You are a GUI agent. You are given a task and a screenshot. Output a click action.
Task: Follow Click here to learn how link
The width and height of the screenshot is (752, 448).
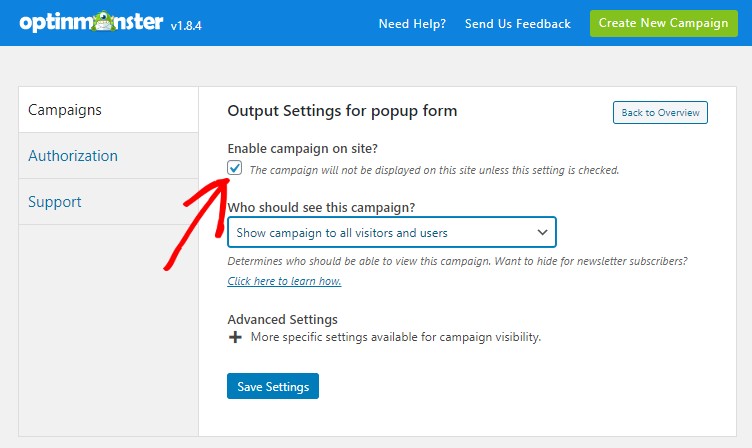point(284,281)
